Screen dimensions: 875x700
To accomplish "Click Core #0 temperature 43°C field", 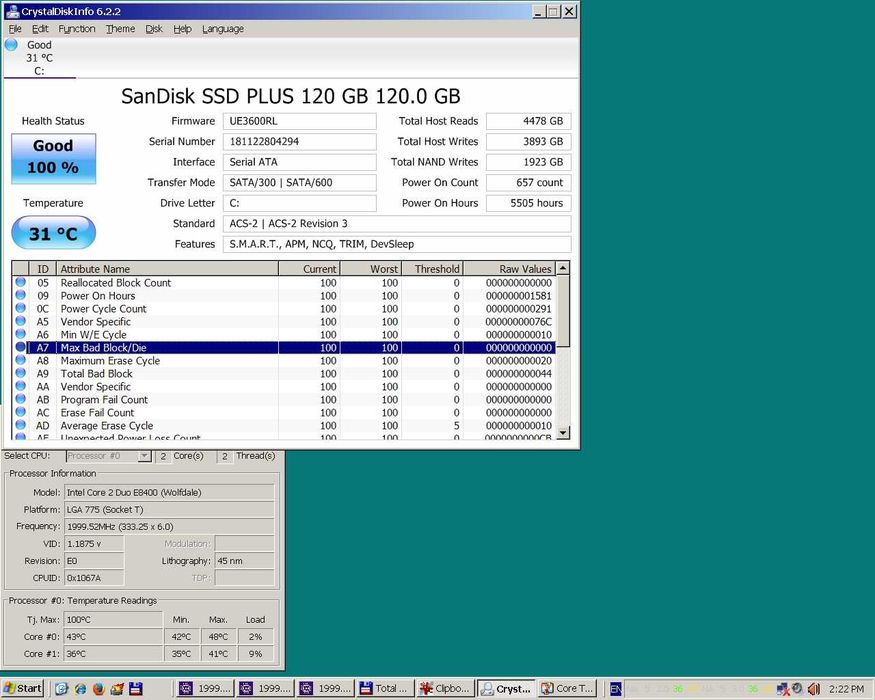I will [113, 637].
